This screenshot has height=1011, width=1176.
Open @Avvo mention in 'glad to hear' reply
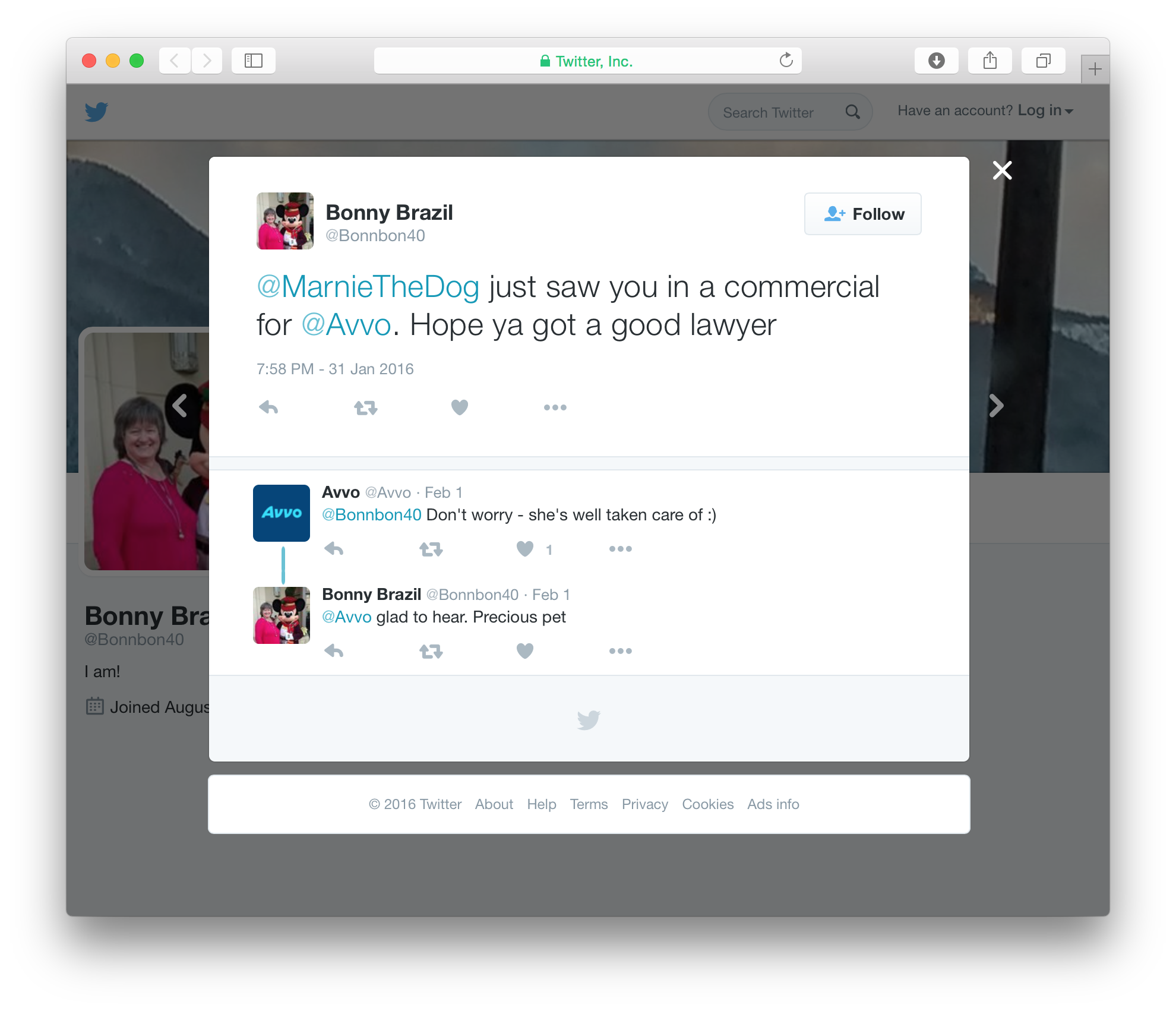(x=347, y=617)
